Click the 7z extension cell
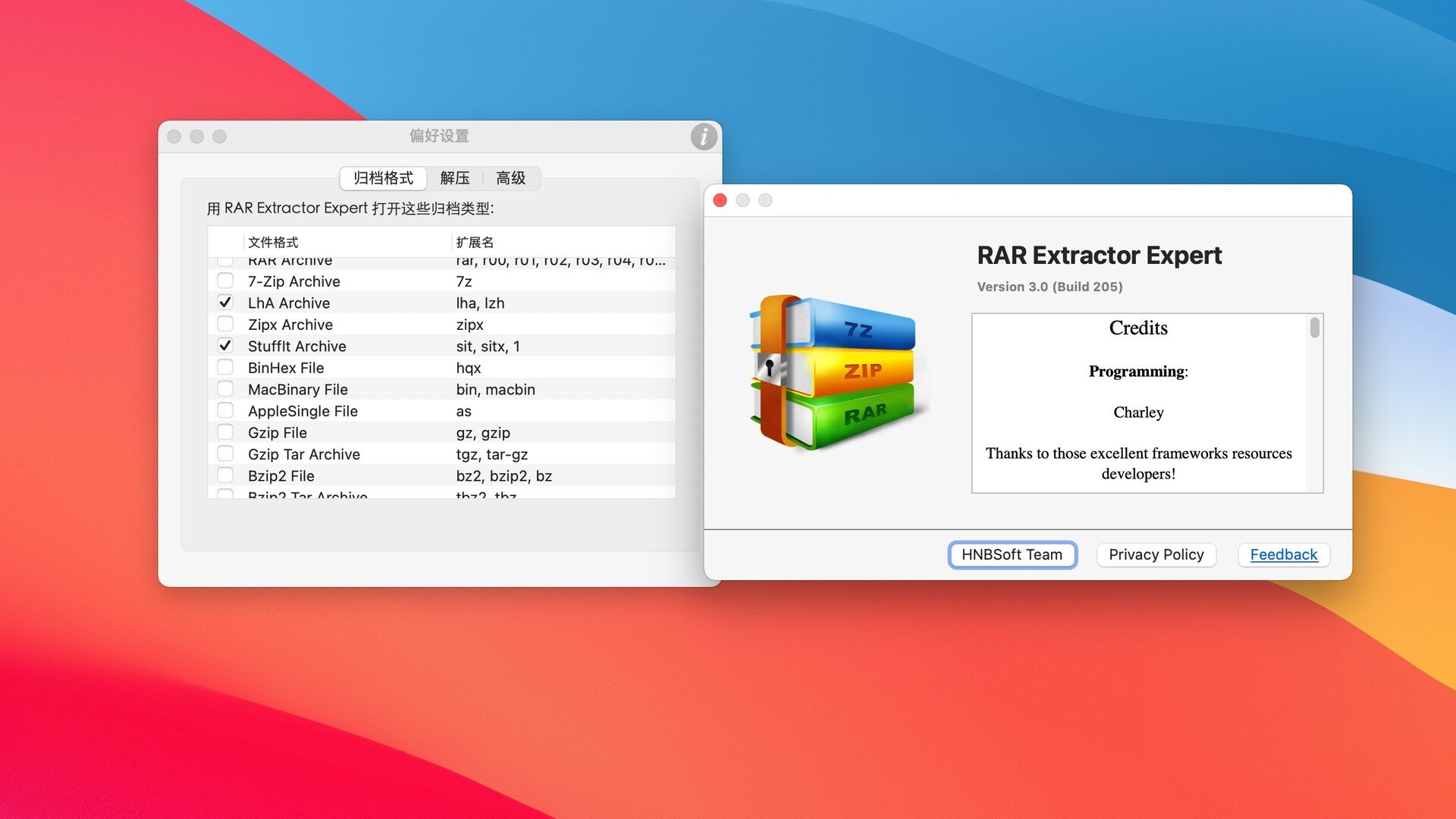 463,281
